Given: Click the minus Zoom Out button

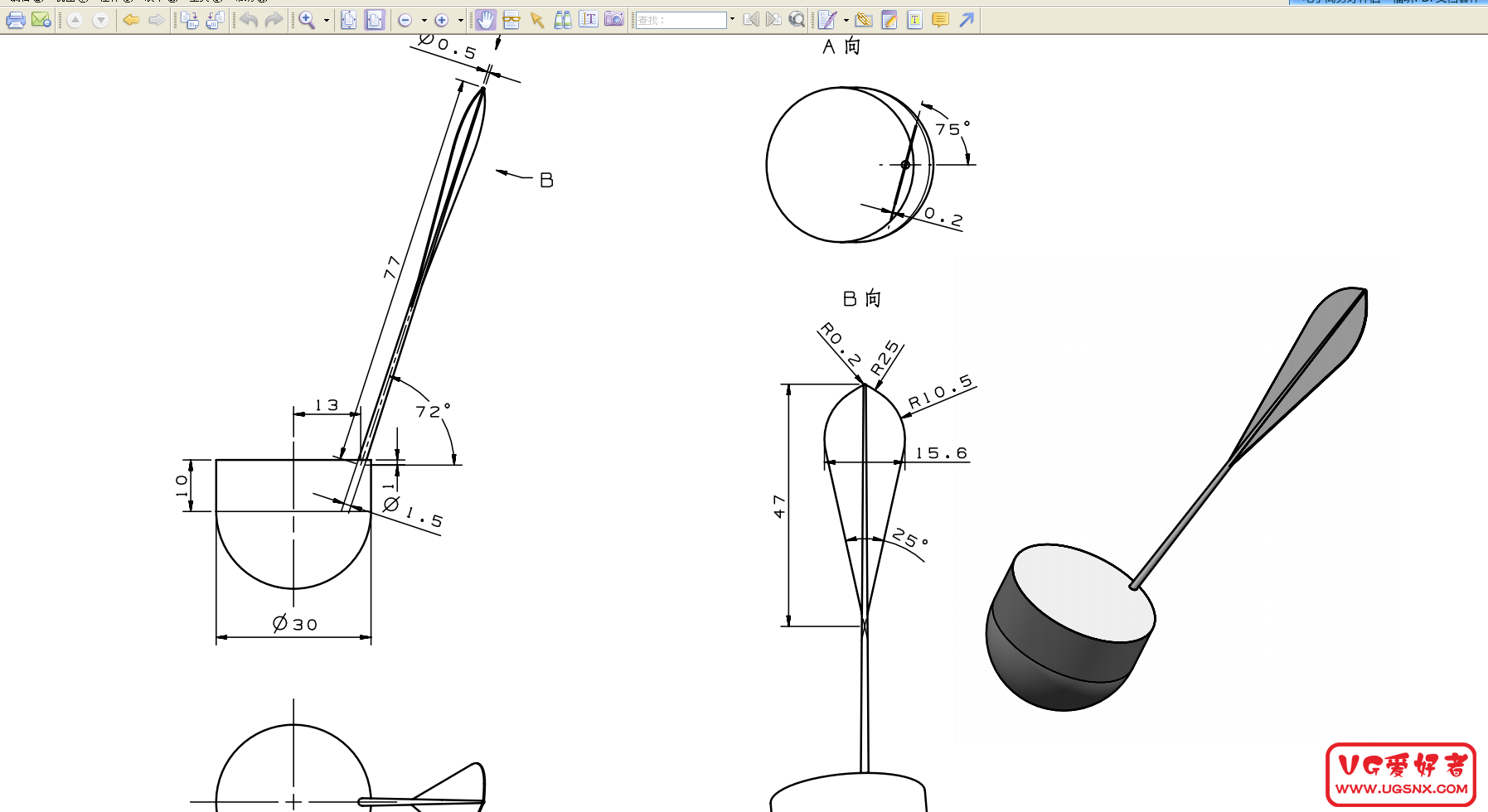Looking at the screenshot, I should pos(405,20).
